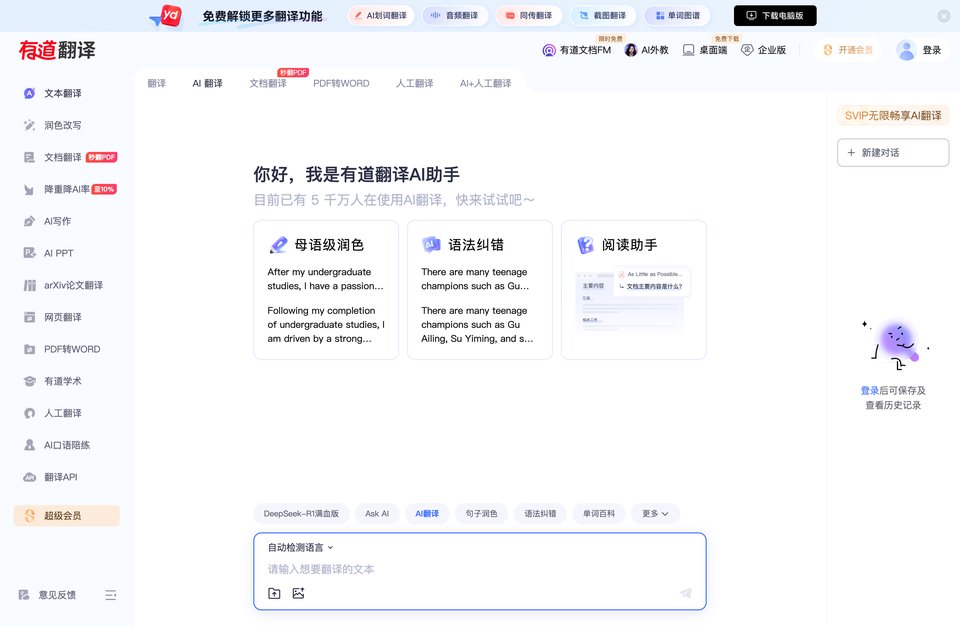Open 文档翻译 in the left sidebar
Image resolution: width=960 pixels, height=627 pixels.
pos(69,157)
